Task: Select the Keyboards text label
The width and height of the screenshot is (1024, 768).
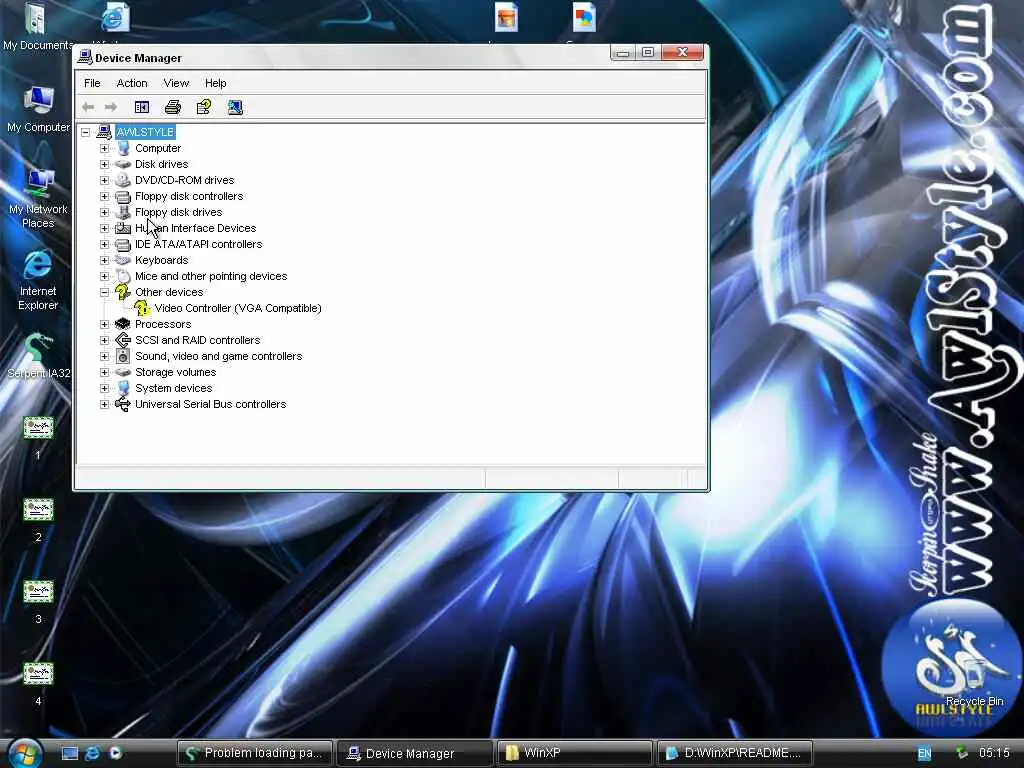Action: 161,260
